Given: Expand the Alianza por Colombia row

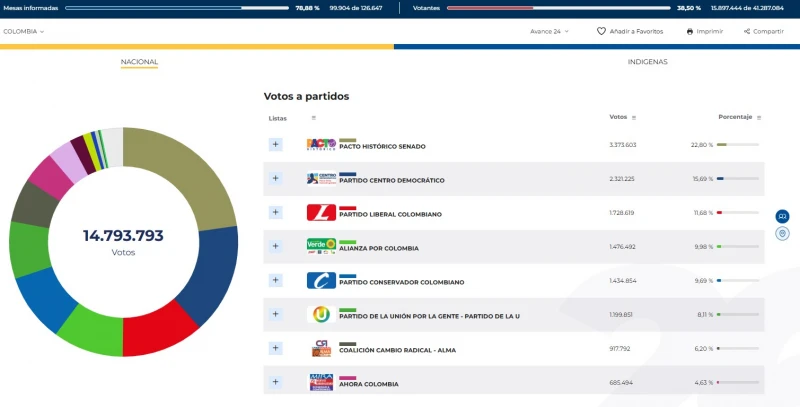Looking at the screenshot, I should pyautogui.click(x=276, y=246).
